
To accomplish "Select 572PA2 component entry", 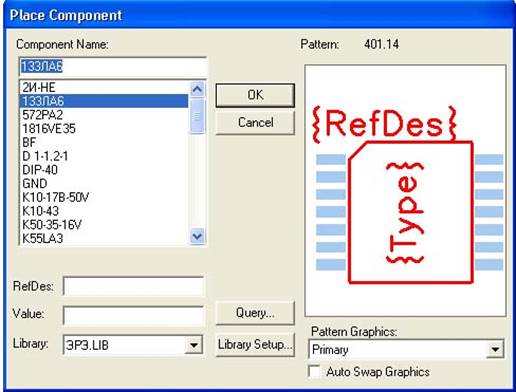I will pyautogui.click(x=104, y=115).
